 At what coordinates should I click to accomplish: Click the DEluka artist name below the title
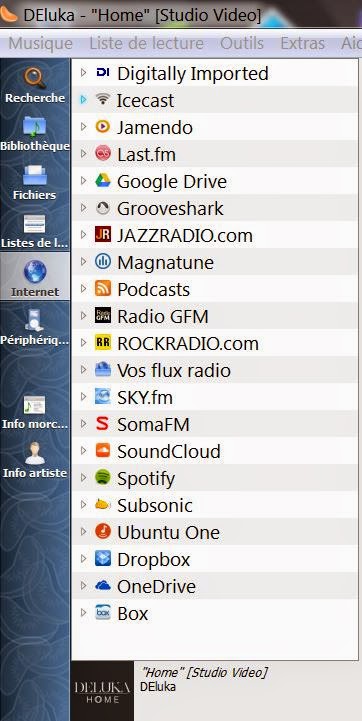158,687
